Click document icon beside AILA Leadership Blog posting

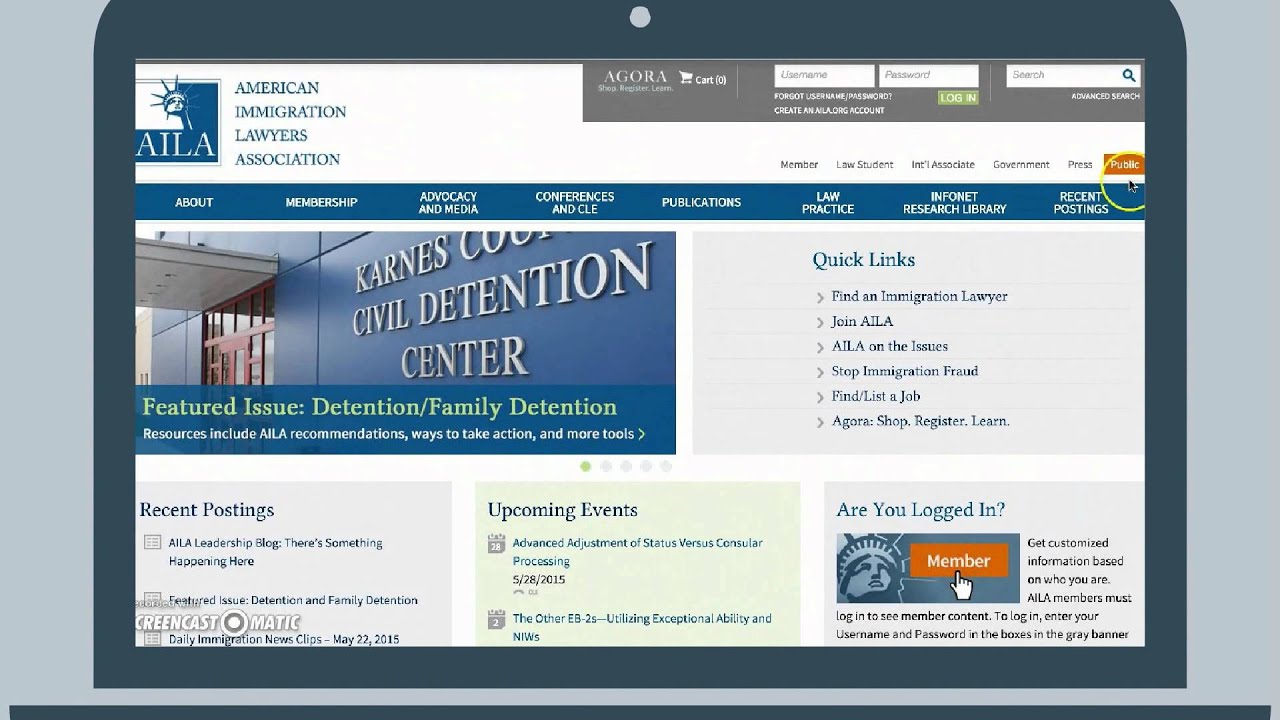(x=153, y=543)
